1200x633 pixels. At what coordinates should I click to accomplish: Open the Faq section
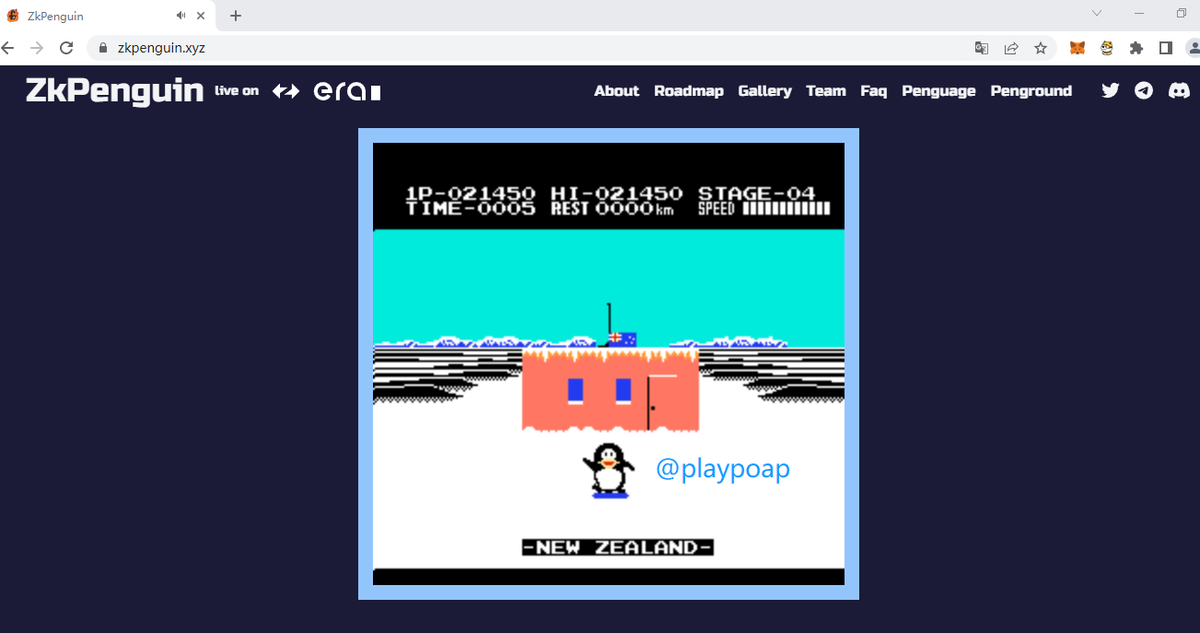[874, 91]
